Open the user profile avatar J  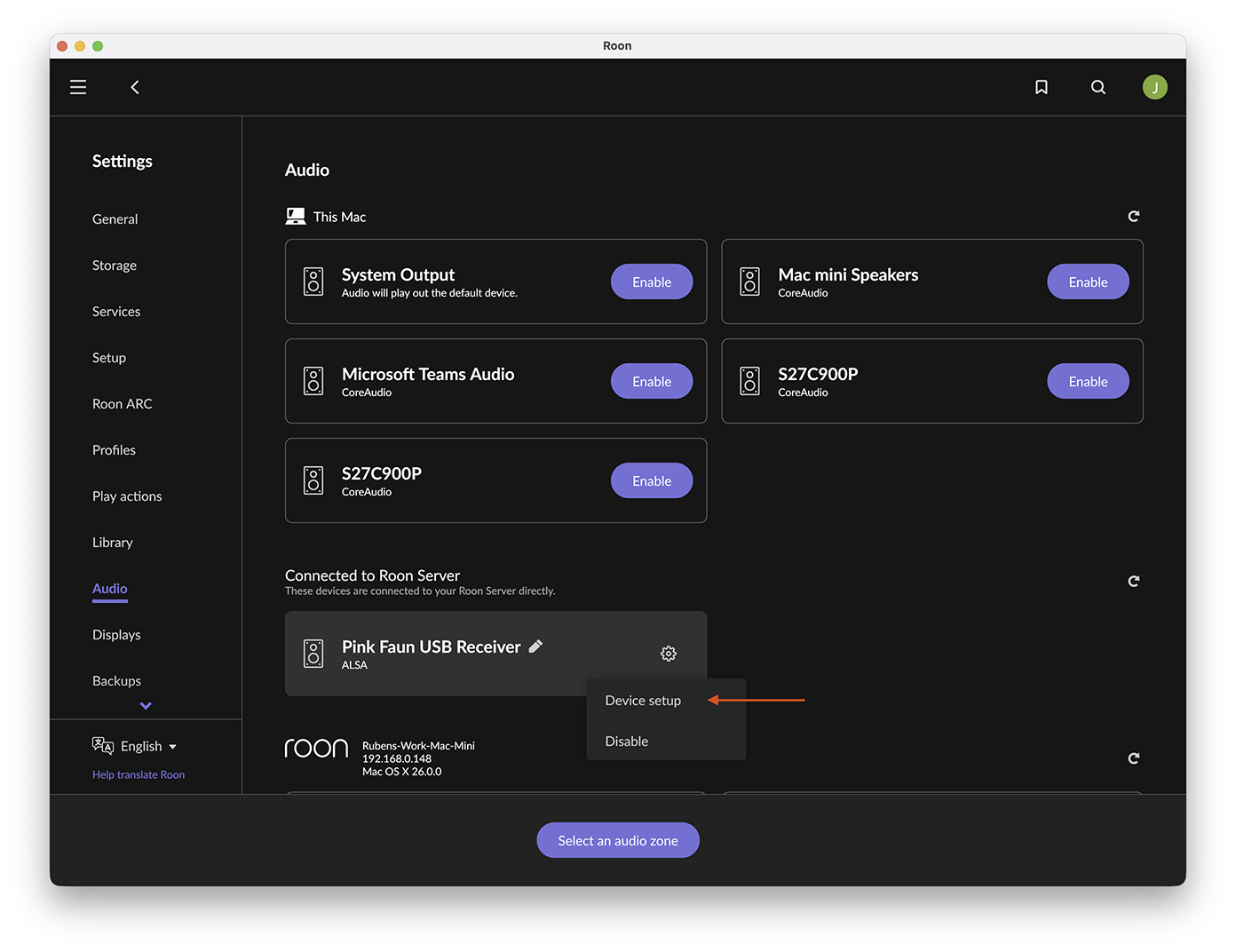[1155, 87]
